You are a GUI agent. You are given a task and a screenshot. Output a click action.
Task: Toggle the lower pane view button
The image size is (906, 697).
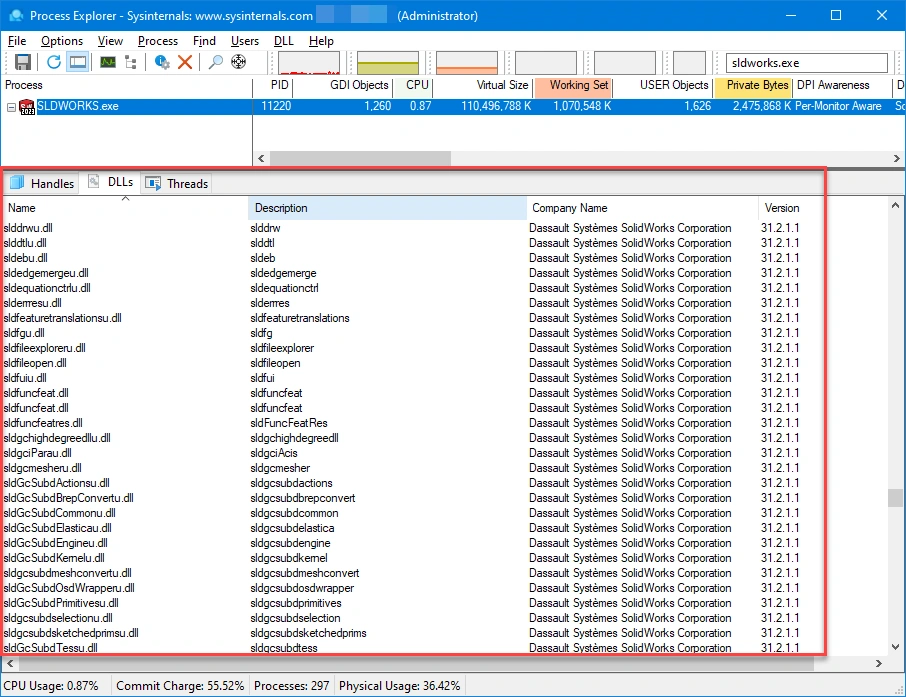point(78,62)
